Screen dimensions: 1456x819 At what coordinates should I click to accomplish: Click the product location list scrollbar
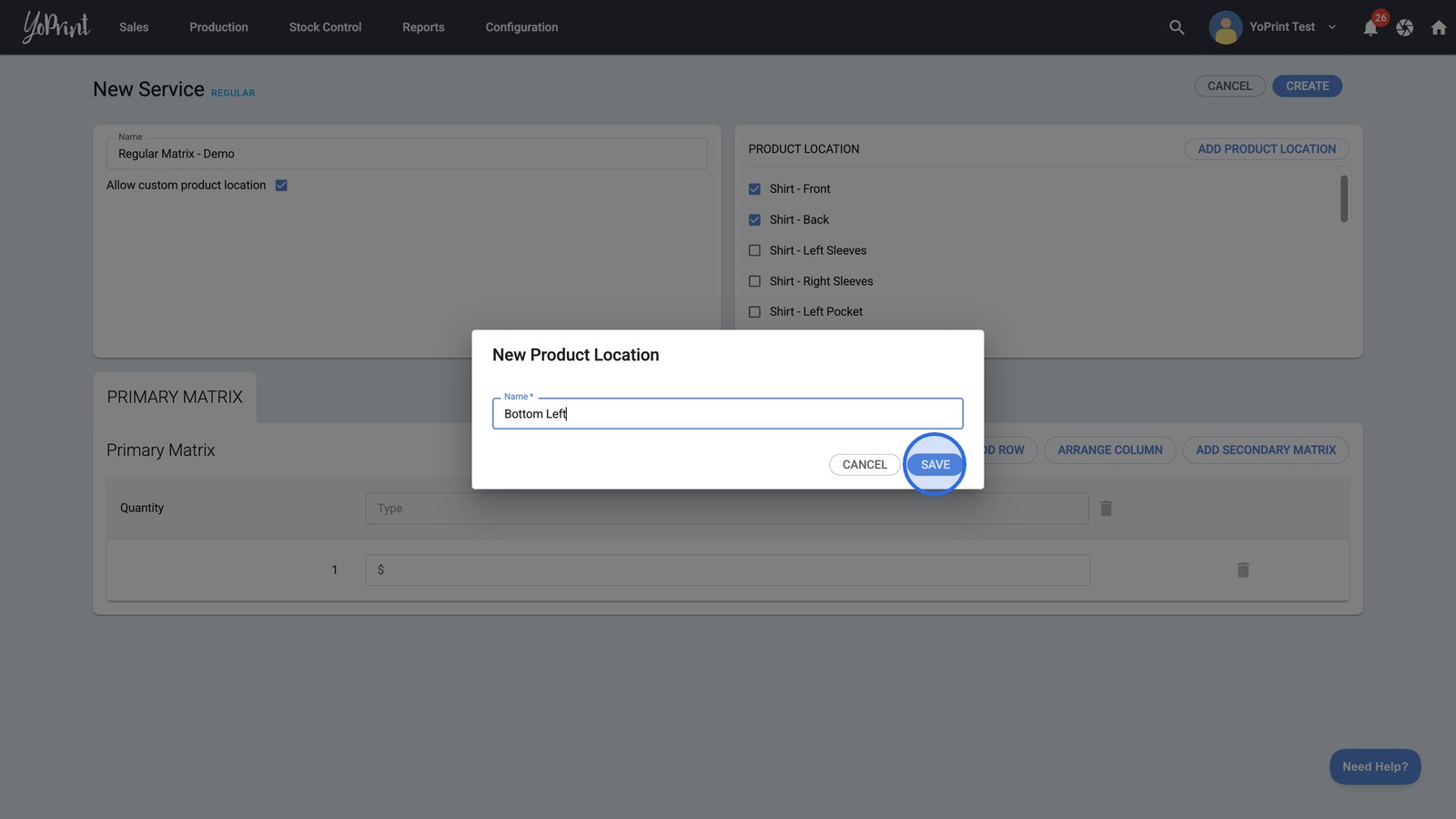click(1344, 199)
